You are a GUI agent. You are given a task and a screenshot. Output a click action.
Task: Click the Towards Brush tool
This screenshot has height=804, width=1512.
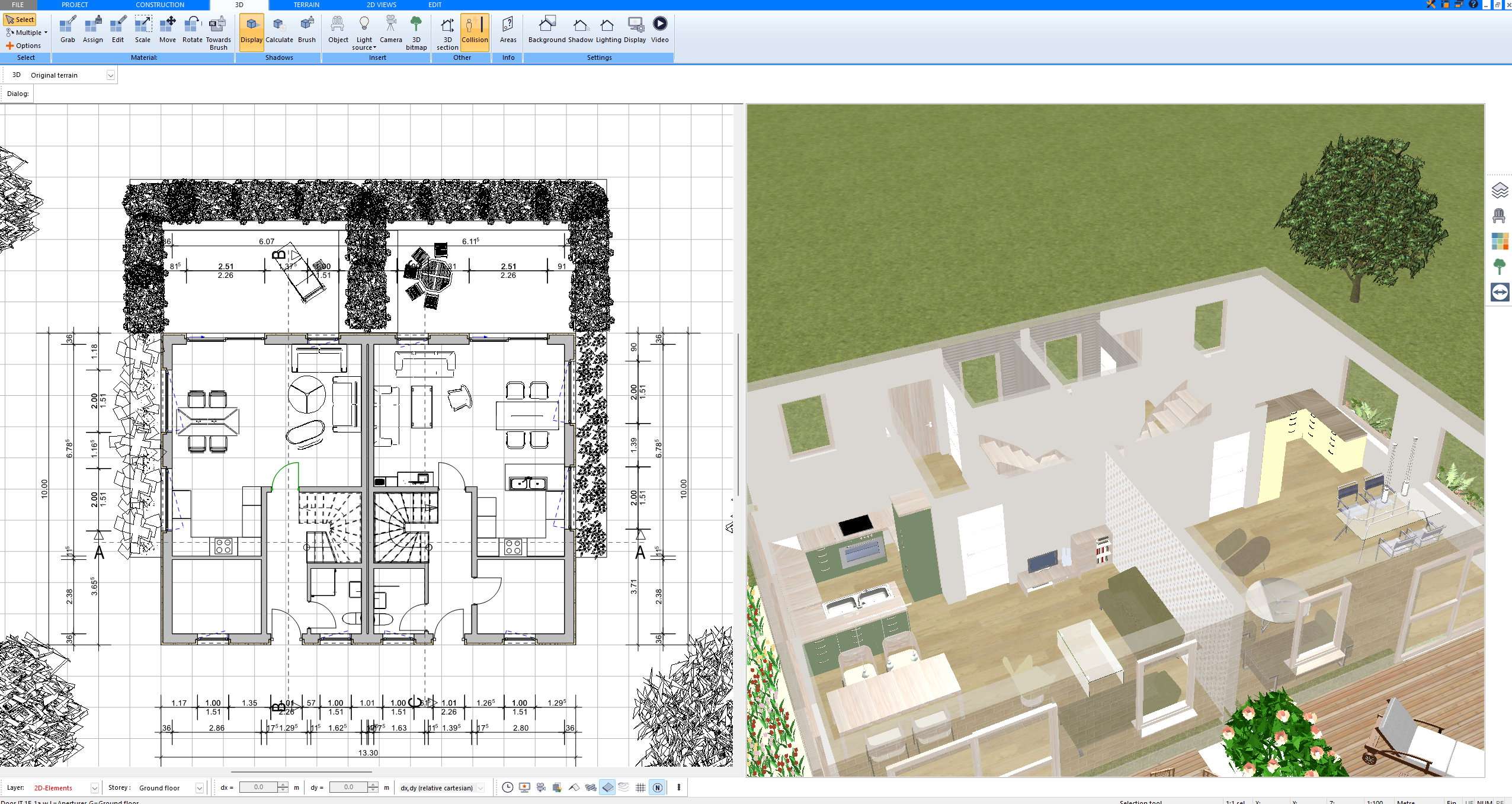[218, 33]
